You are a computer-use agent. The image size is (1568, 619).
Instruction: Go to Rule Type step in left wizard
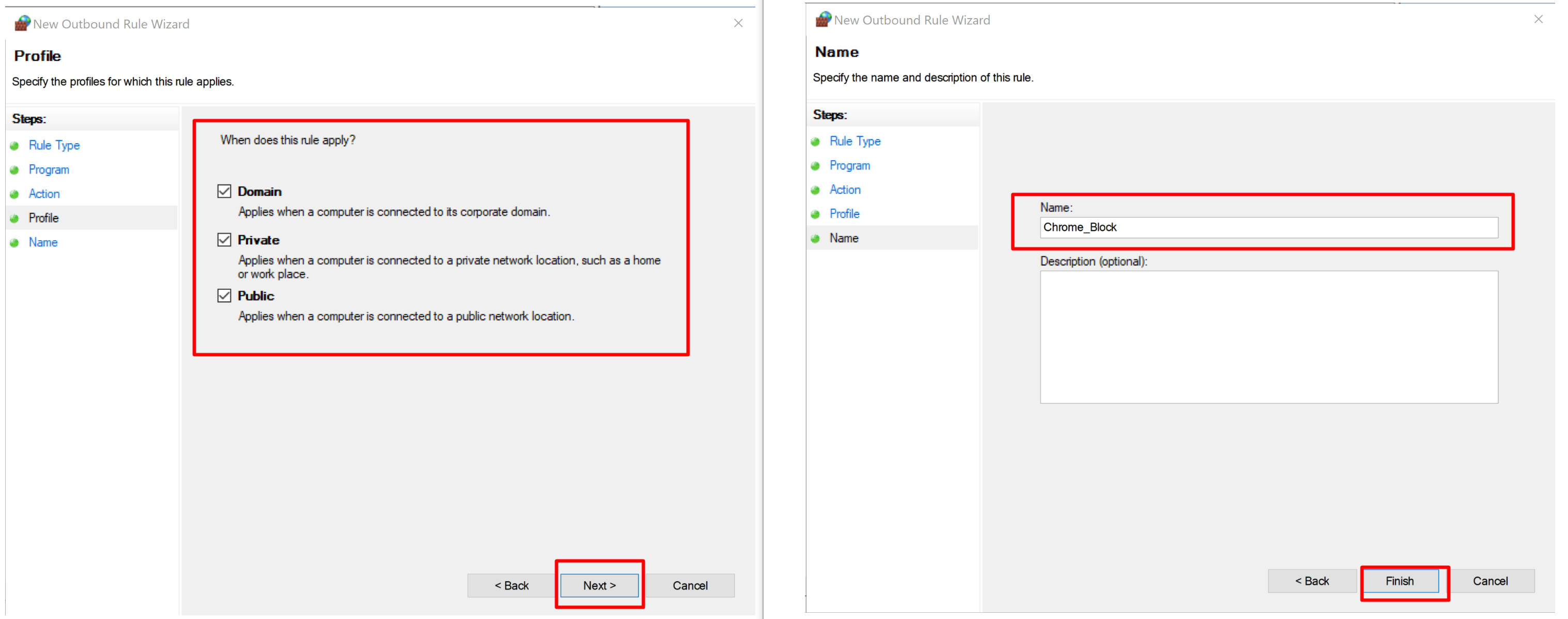pyautogui.click(x=54, y=146)
